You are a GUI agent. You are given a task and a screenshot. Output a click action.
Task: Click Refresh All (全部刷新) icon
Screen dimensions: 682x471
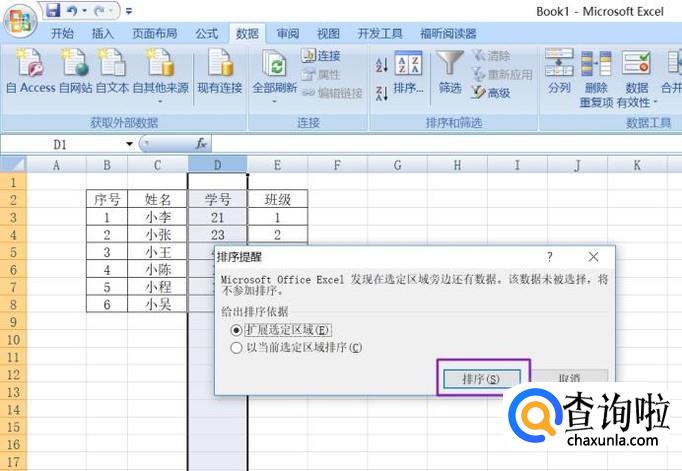tap(274, 65)
